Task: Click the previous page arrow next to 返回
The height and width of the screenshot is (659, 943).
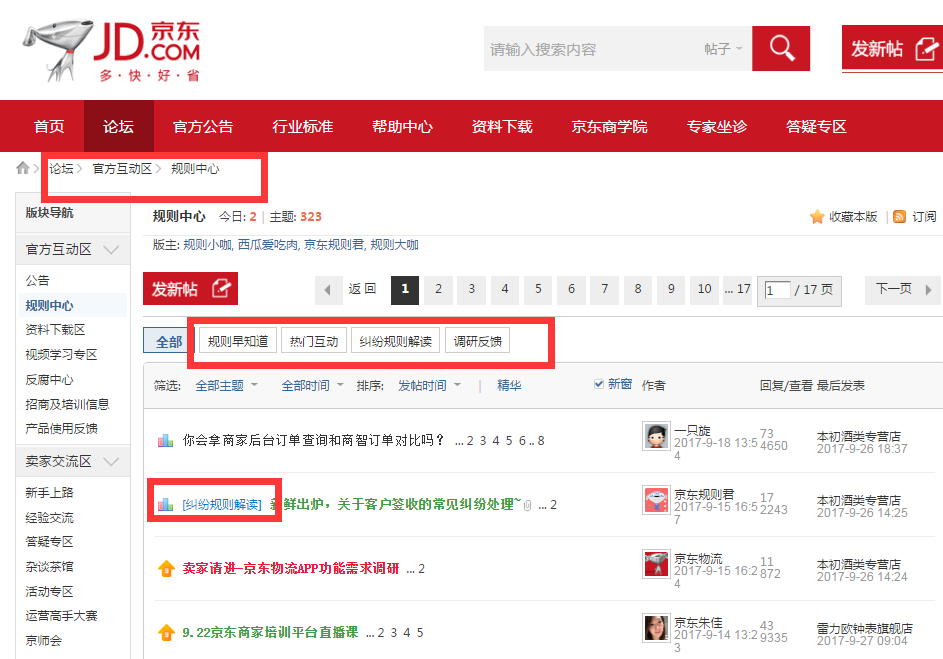Action: 327,290
